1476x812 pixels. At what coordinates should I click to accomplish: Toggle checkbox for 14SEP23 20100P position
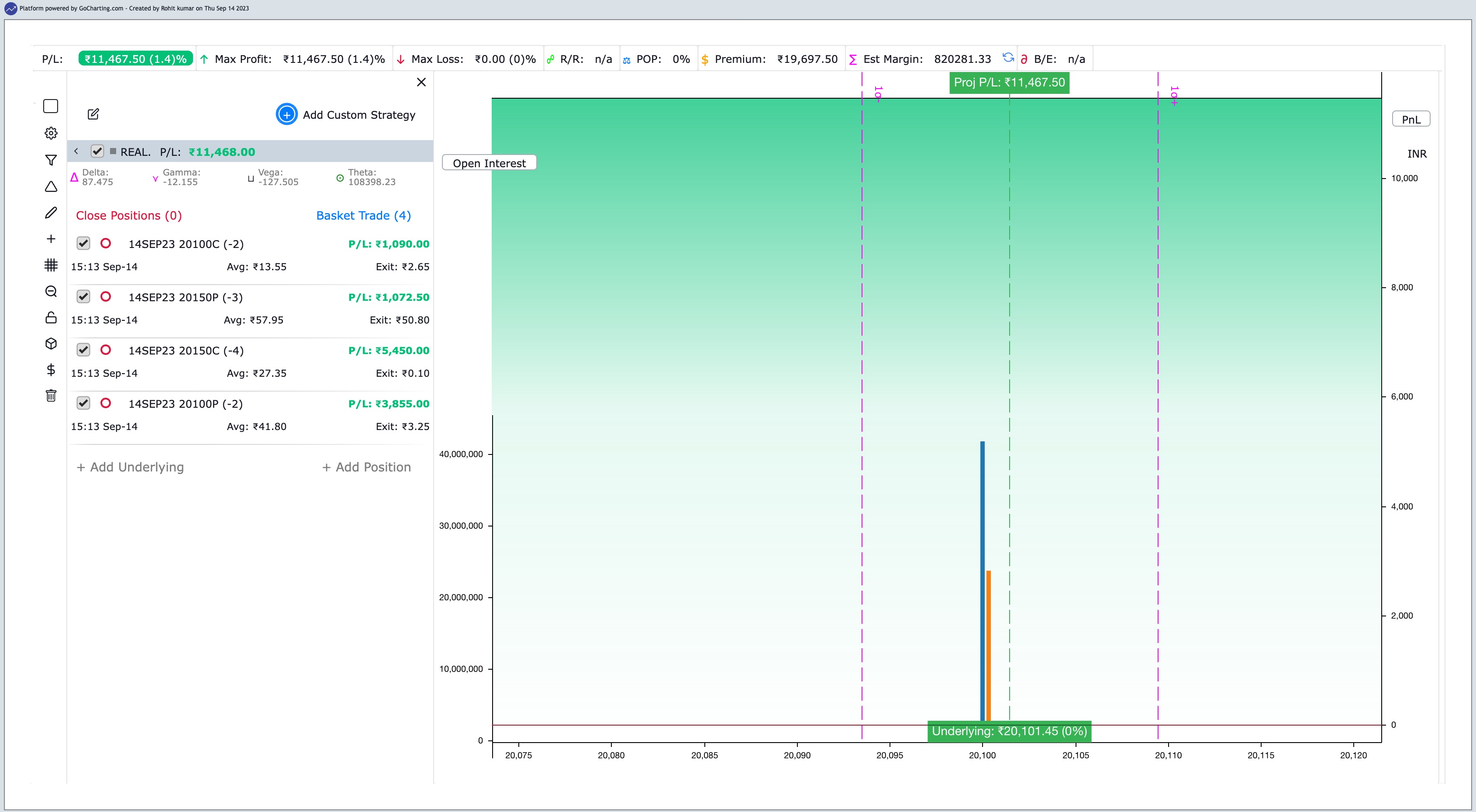83,403
